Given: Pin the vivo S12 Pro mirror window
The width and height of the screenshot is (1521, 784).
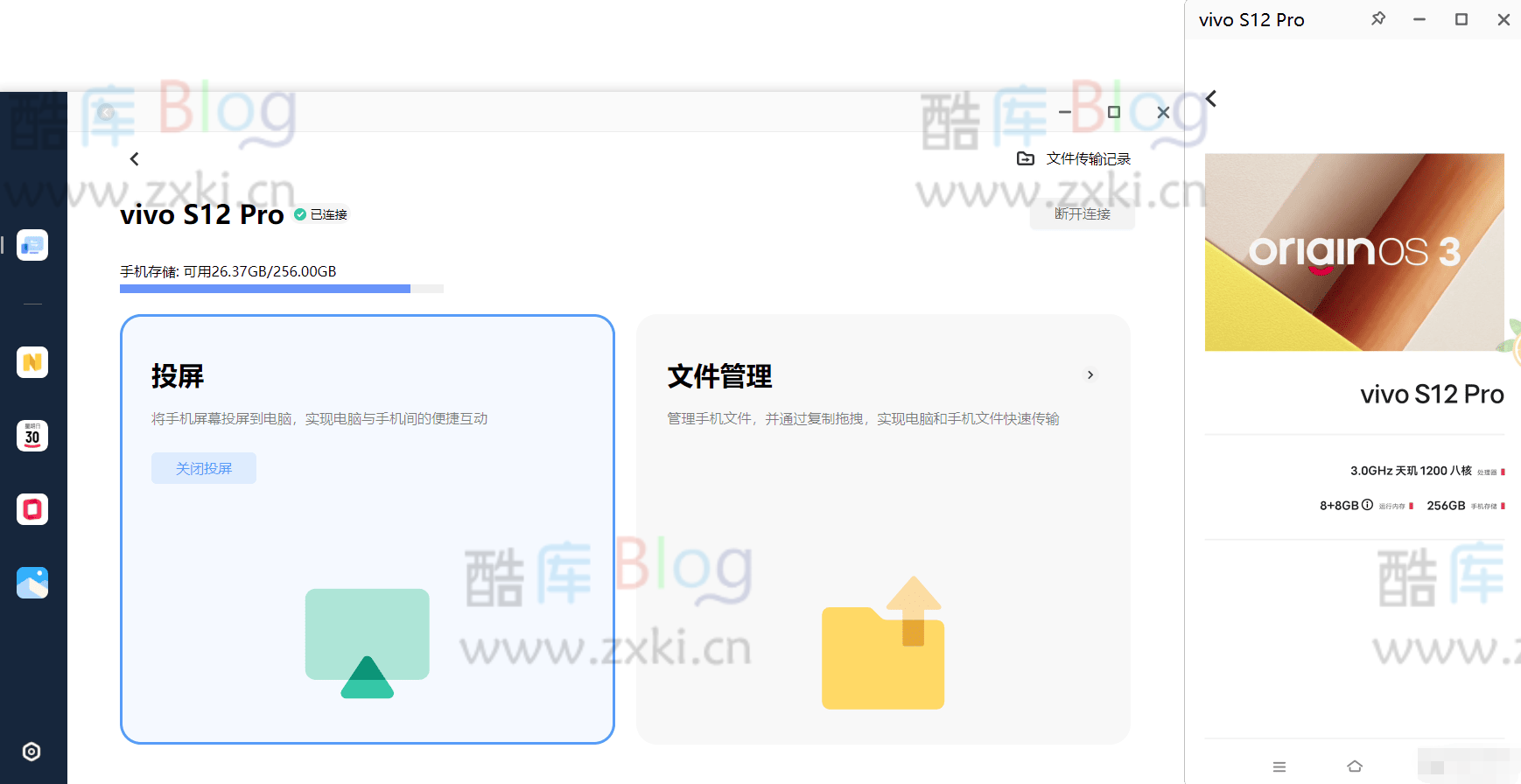Looking at the screenshot, I should 1378,18.
